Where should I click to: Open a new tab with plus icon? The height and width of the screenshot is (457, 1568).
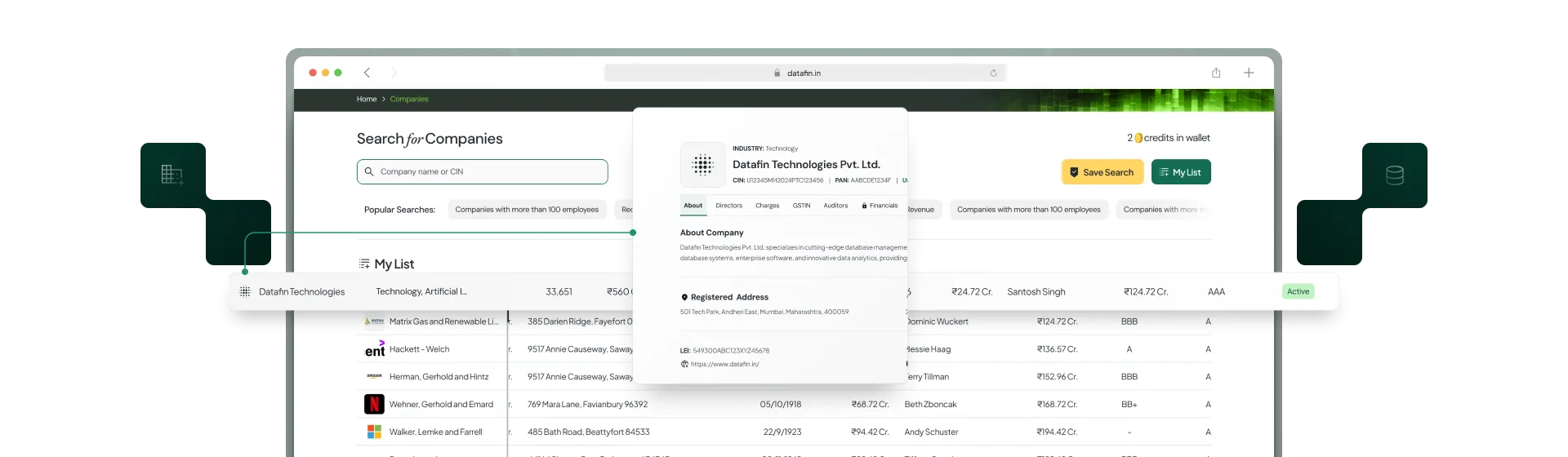tap(1249, 73)
